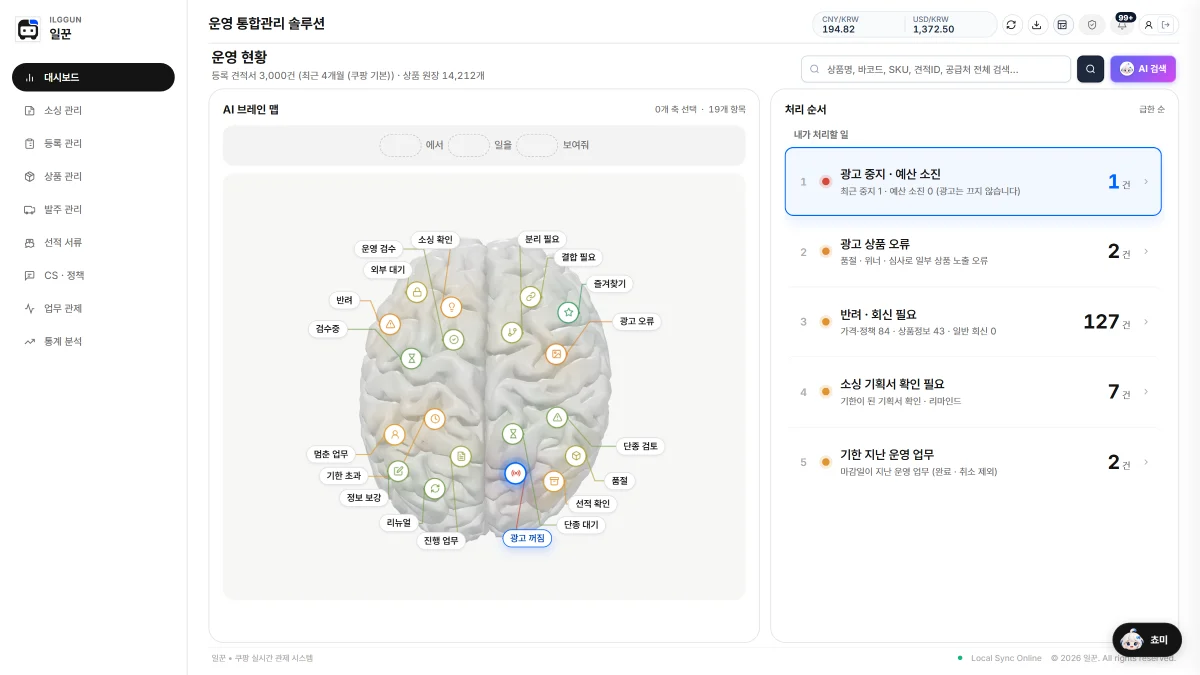Select the pencil edit node on the brain
The image size is (1200, 675).
click(398, 471)
